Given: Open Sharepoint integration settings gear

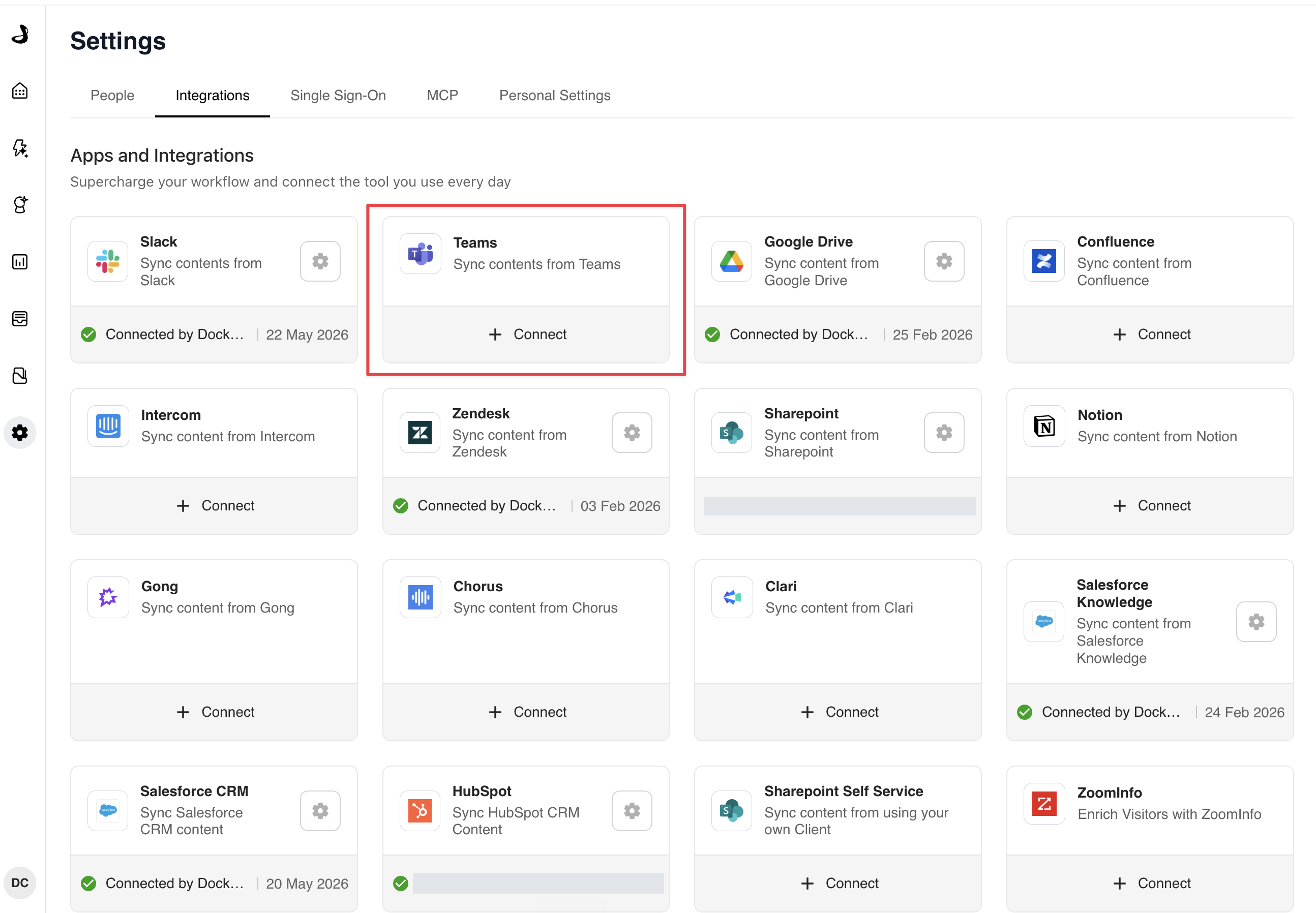Looking at the screenshot, I should tap(944, 433).
